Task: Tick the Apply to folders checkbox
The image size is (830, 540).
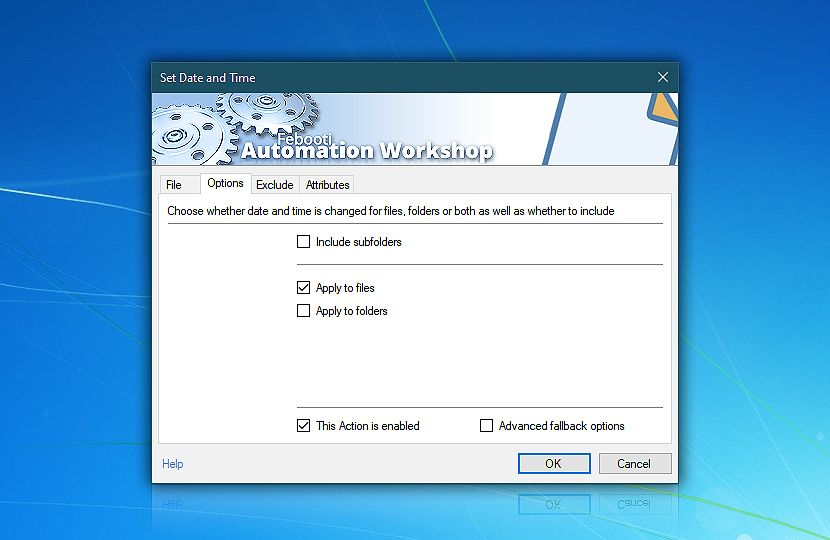Action: tap(304, 311)
